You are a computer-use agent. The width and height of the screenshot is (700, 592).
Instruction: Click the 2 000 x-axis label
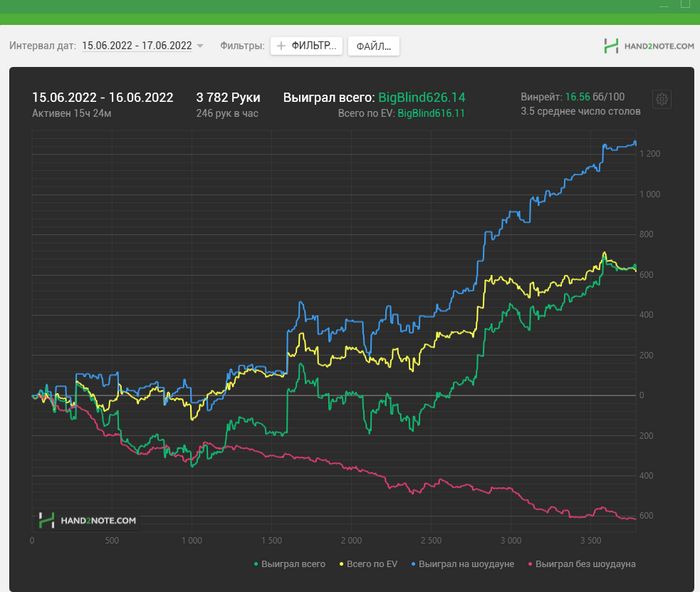(x=351, y=541)
